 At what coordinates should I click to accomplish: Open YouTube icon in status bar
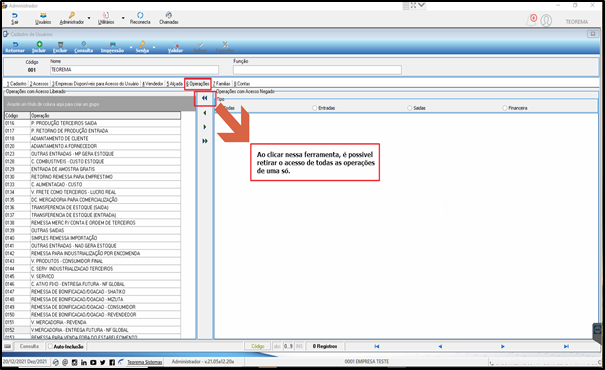(x=93, y=362)
